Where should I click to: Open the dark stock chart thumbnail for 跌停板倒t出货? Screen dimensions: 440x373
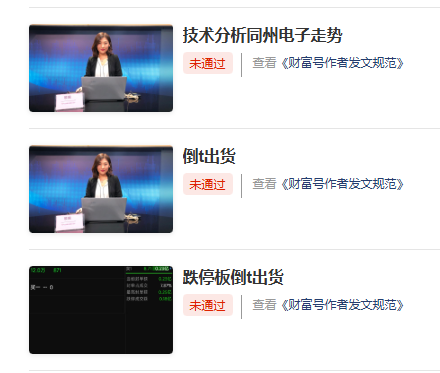coord(101,310)
